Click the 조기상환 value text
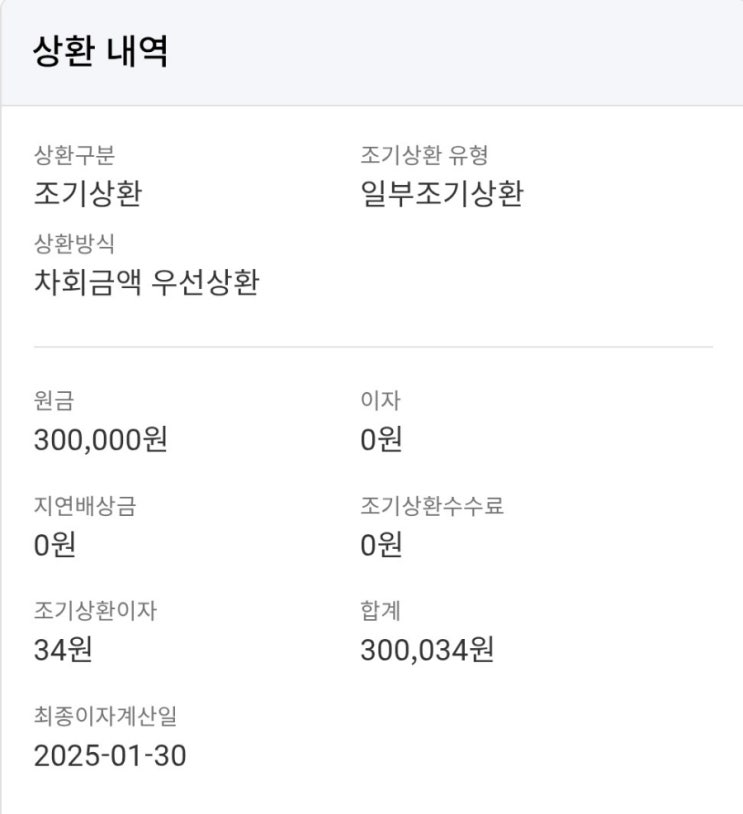This screenshot has width=743, height=814. [88, 194]
